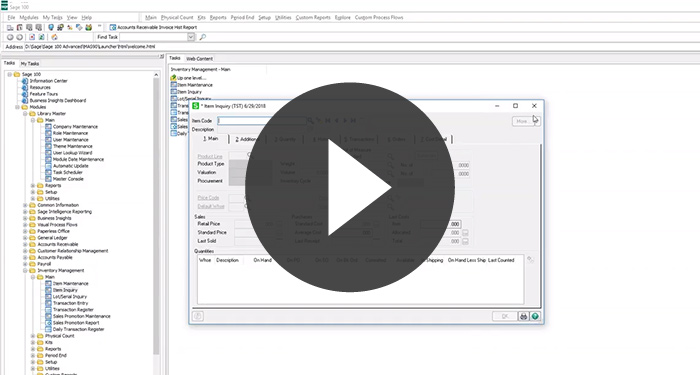Click the browser back arrow in the toolbar
Screen dimensions: 700x375
10,37
